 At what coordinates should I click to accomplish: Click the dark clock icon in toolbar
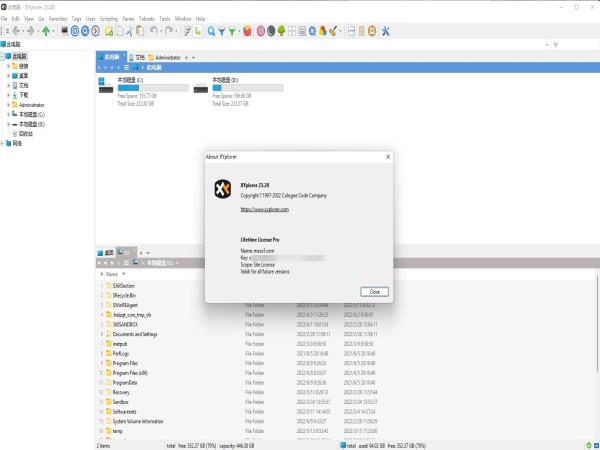[x=271, y=31]
